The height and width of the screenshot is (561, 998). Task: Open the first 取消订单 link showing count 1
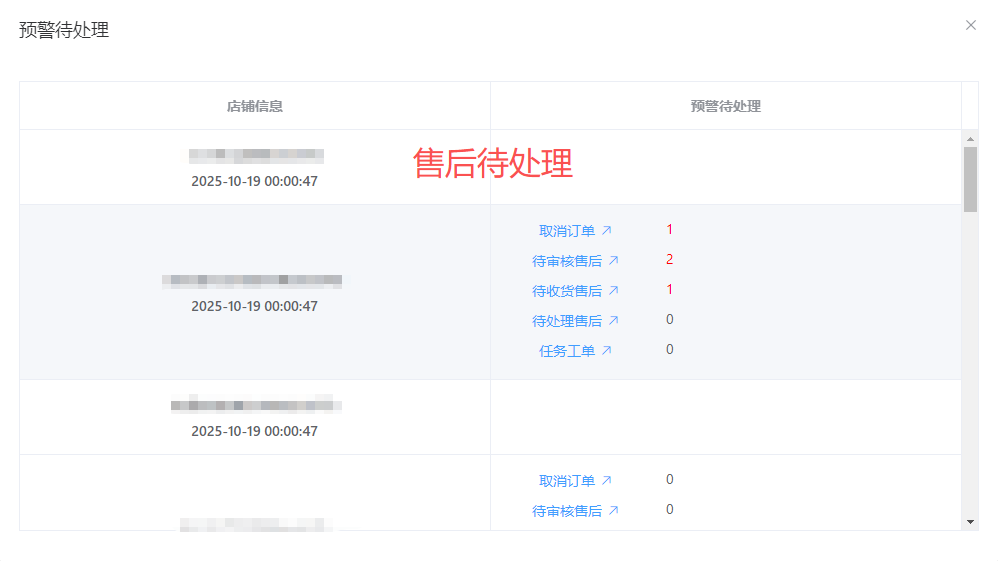click(567, 231)
